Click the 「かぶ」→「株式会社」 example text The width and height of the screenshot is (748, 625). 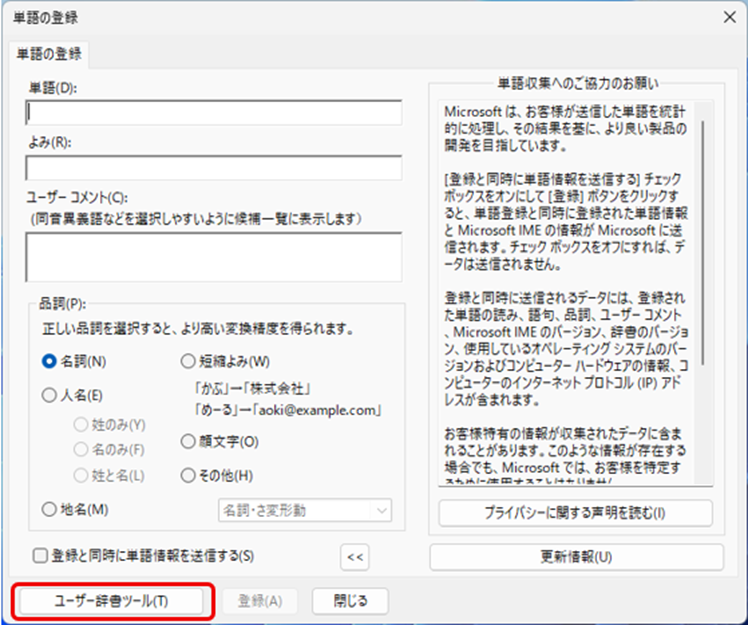coord(253,389)
